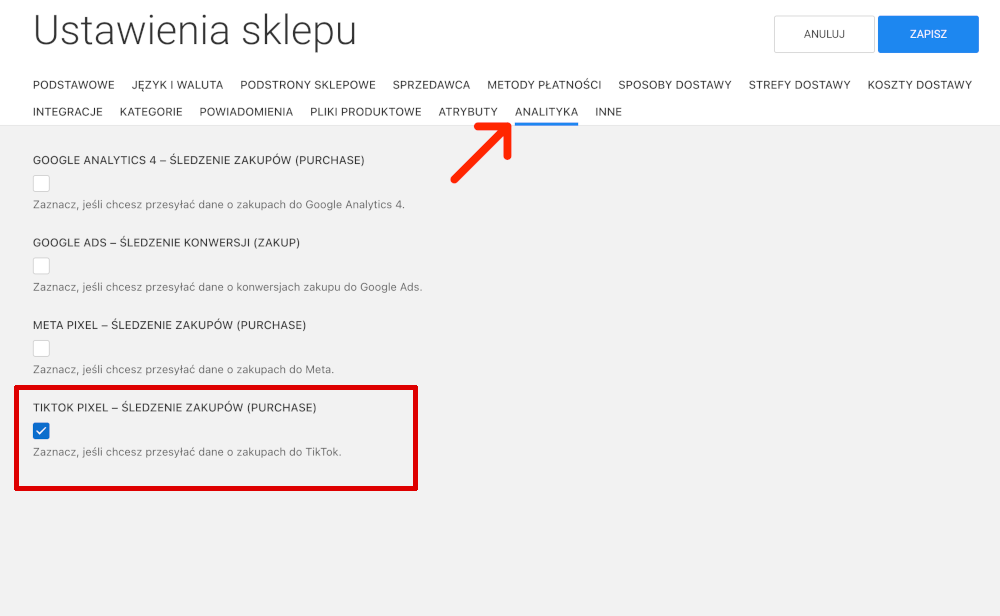Switch to the SPOSOBY DOSTAWY tab
This screenshot has width=1000, height=616.
675,85
